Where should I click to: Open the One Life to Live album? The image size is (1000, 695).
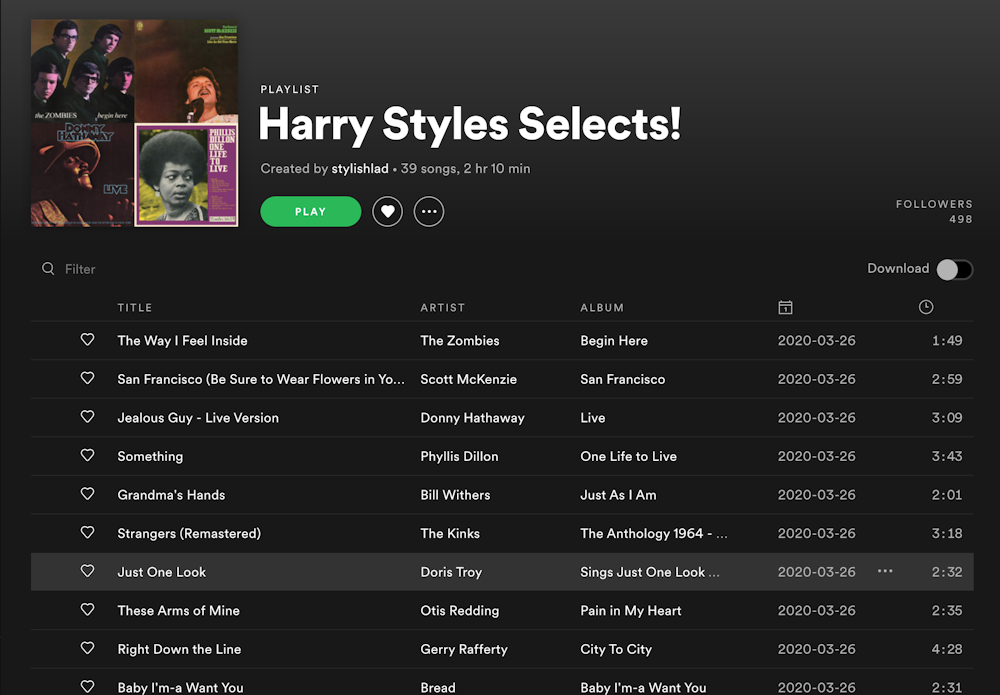[x=629, y=457]
